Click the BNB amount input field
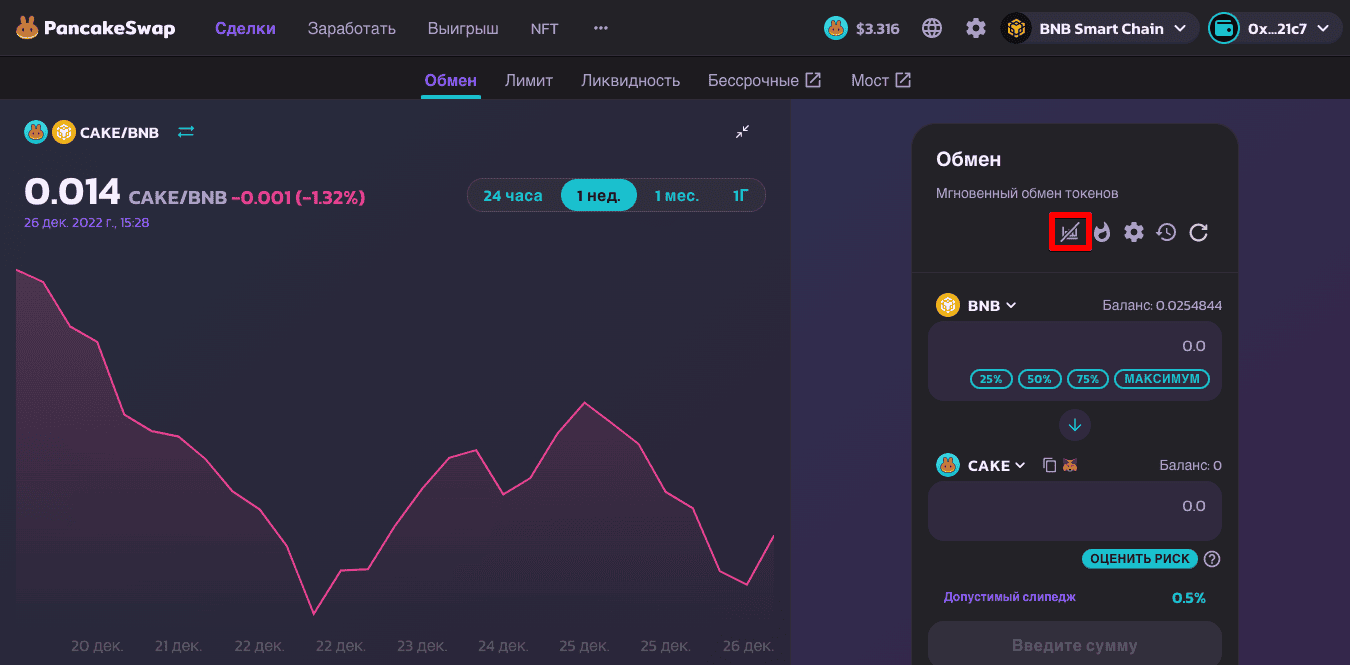 pyautogui.click(x=1075, y=346)
